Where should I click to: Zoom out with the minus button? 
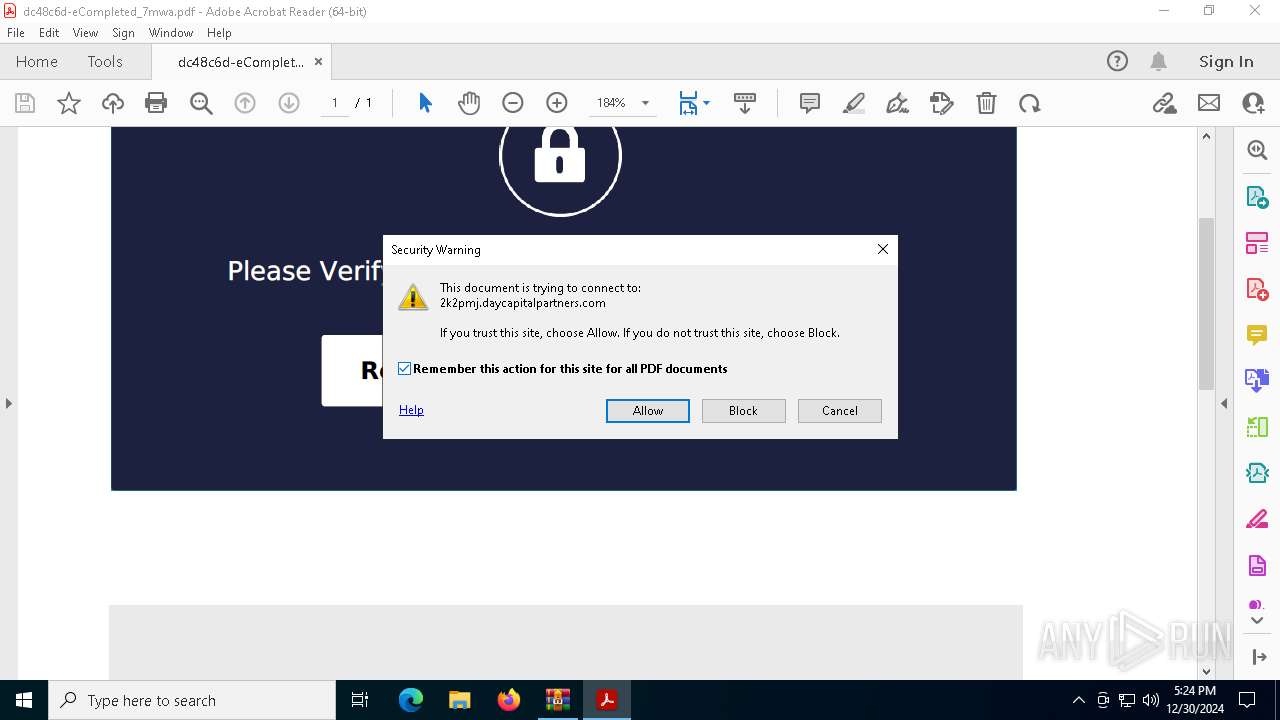pyautogui.click(x=513, y=103)
